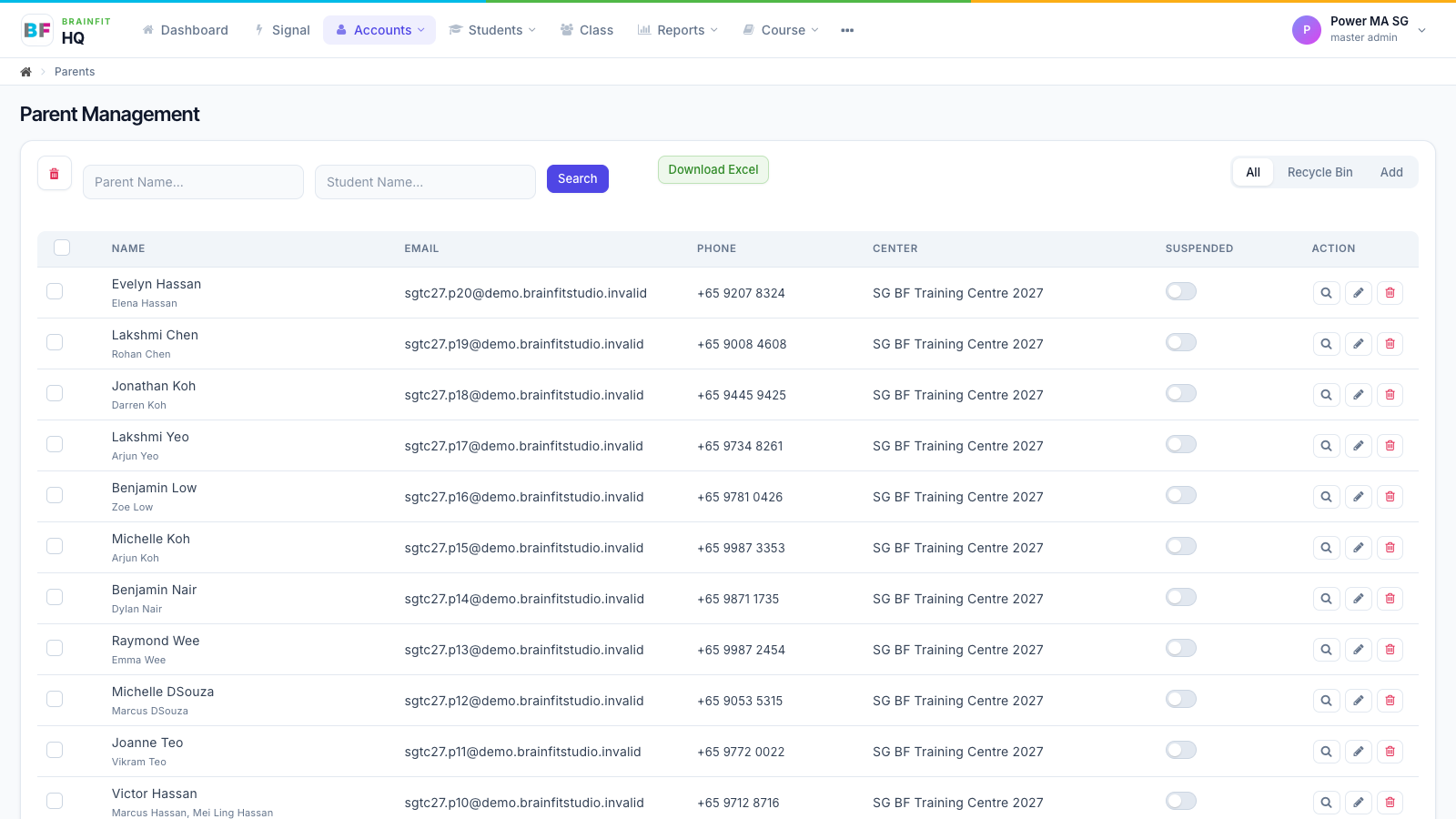Image resolution: width=1456 pixels, height=819 pixels.
Task: View Benjamin Low details with magnifier icon
Action: 1326,497
